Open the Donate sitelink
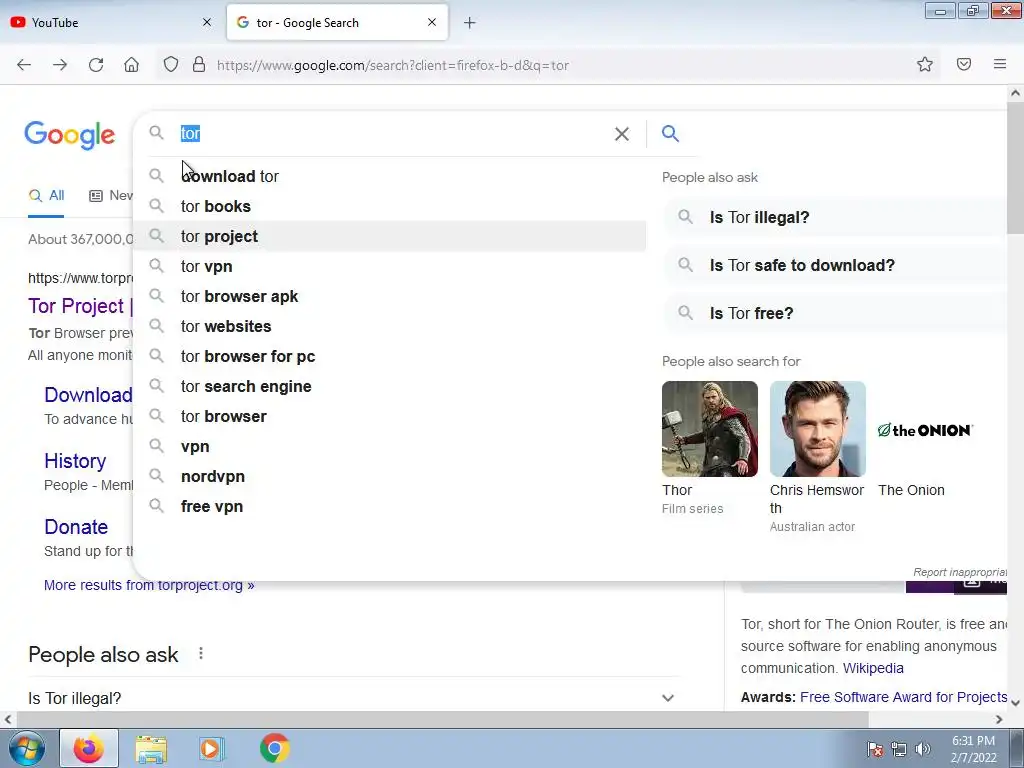 [76, 527]
